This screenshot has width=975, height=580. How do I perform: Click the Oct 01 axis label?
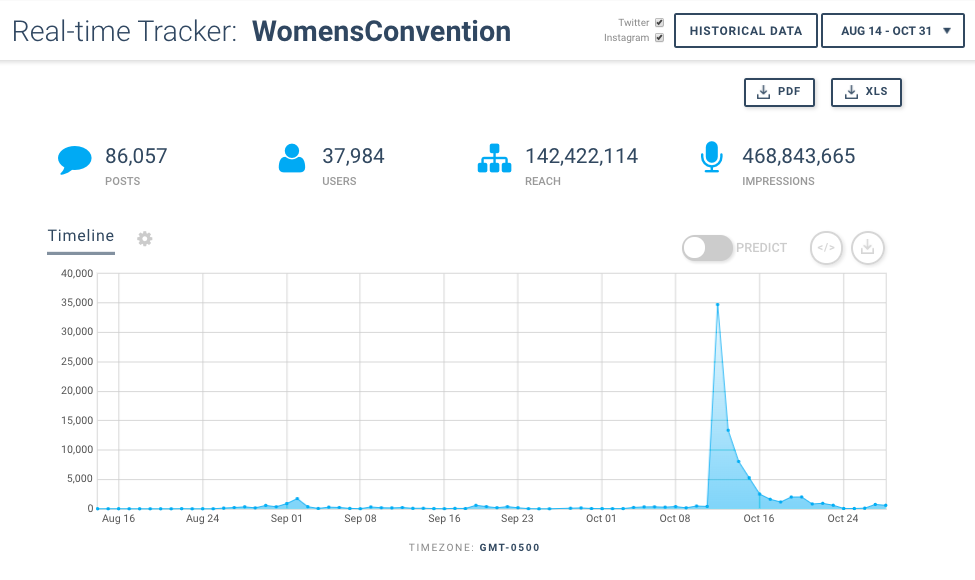coord(601,518)
